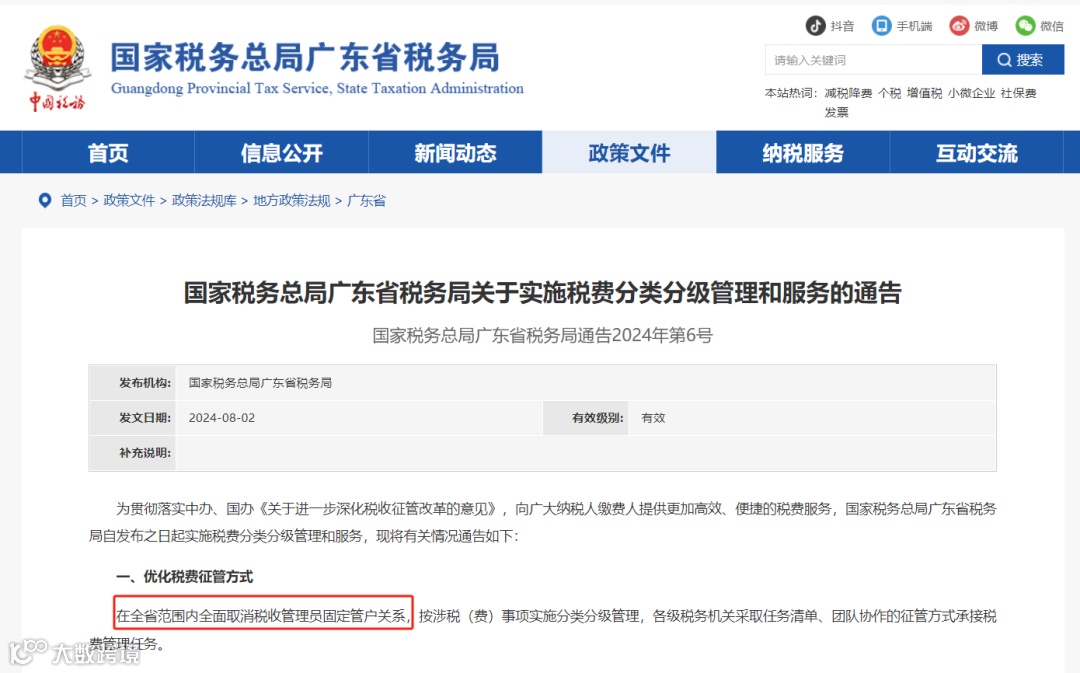Click the location pin breadcrumb icon
Image resolution: width=1080 pixels, height=673 pixels.
(45, 200)
